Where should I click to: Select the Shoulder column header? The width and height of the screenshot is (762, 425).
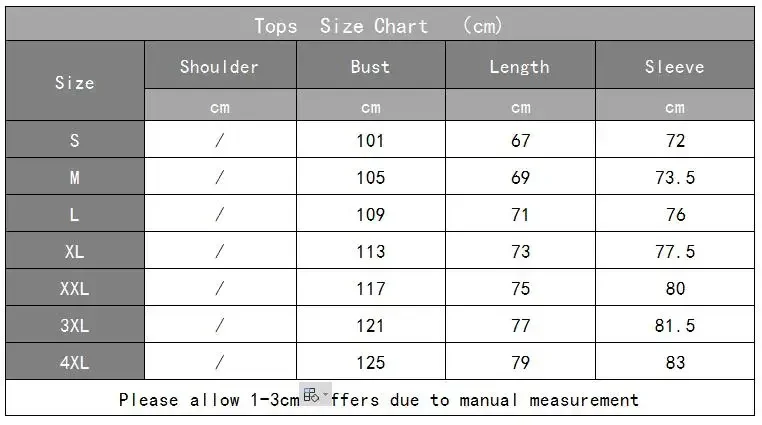point(220,67)
